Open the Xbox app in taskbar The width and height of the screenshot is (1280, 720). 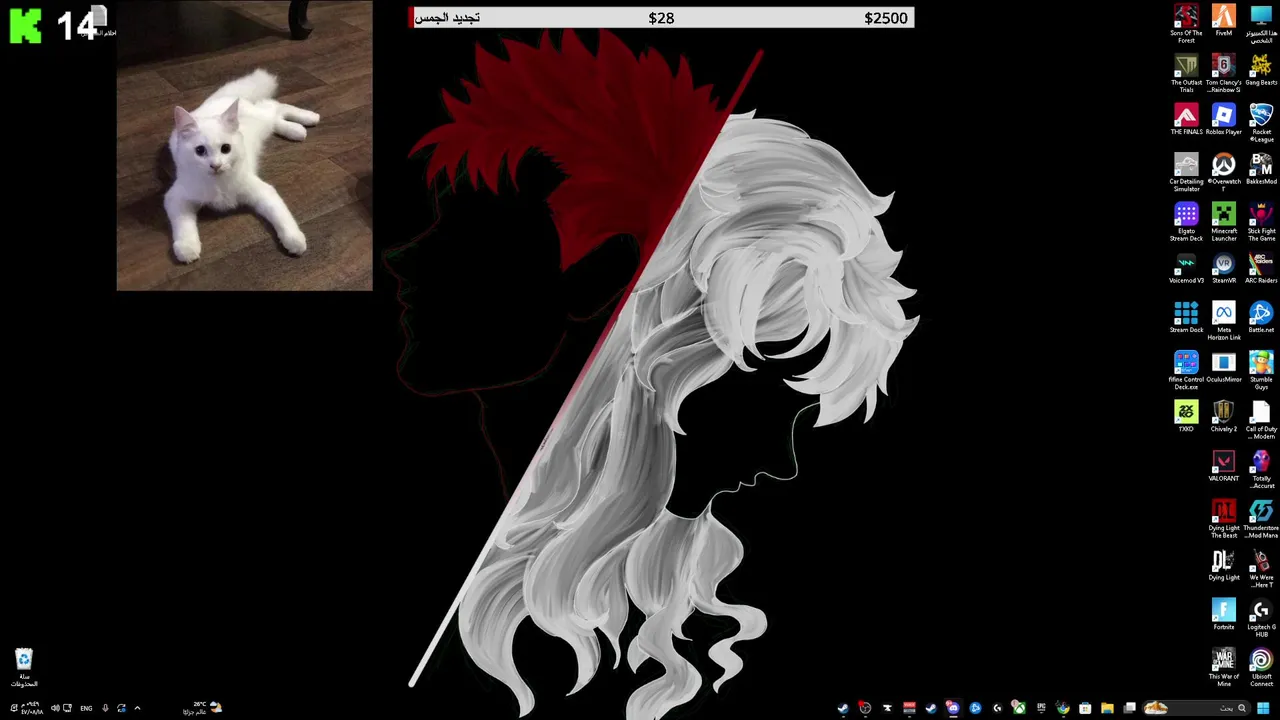(x=1019, y=708)
